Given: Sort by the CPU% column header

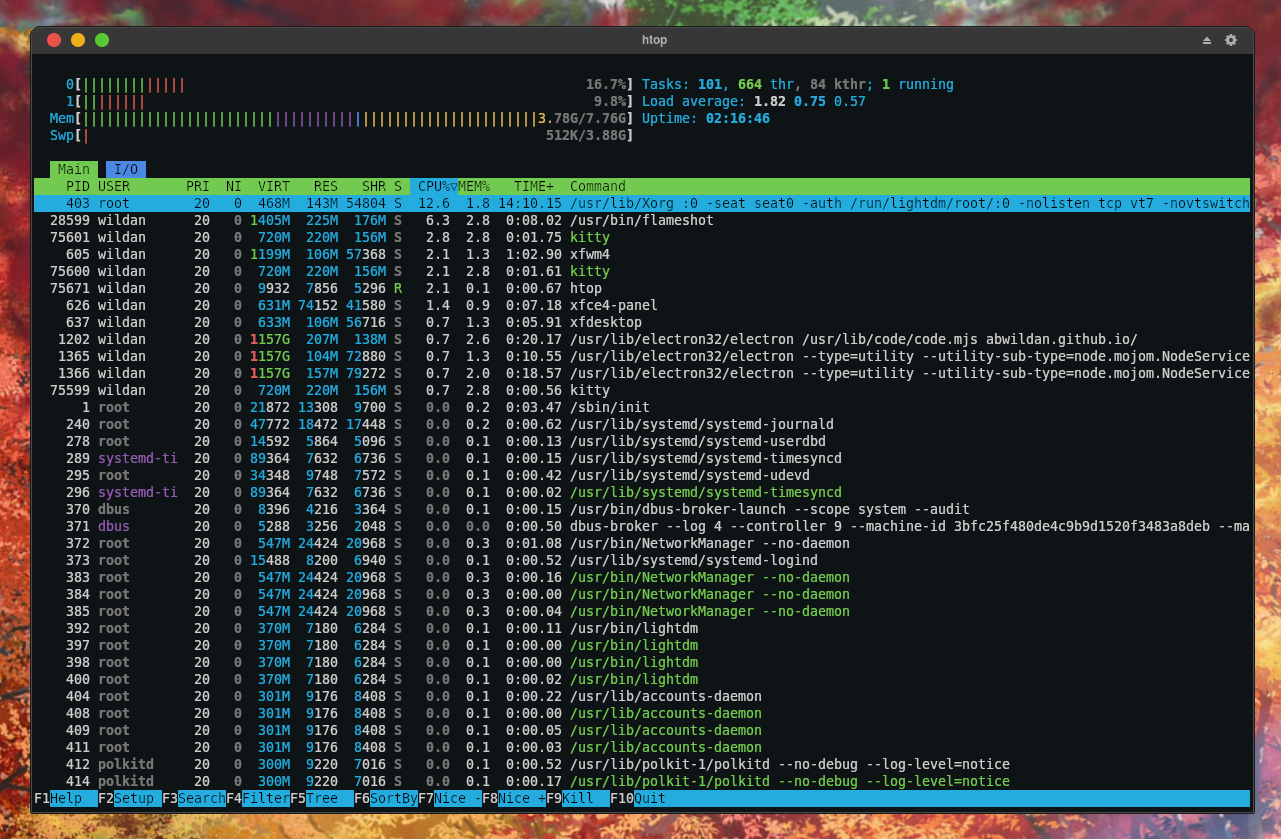Looking at the screenshot, I should point(434,186).
